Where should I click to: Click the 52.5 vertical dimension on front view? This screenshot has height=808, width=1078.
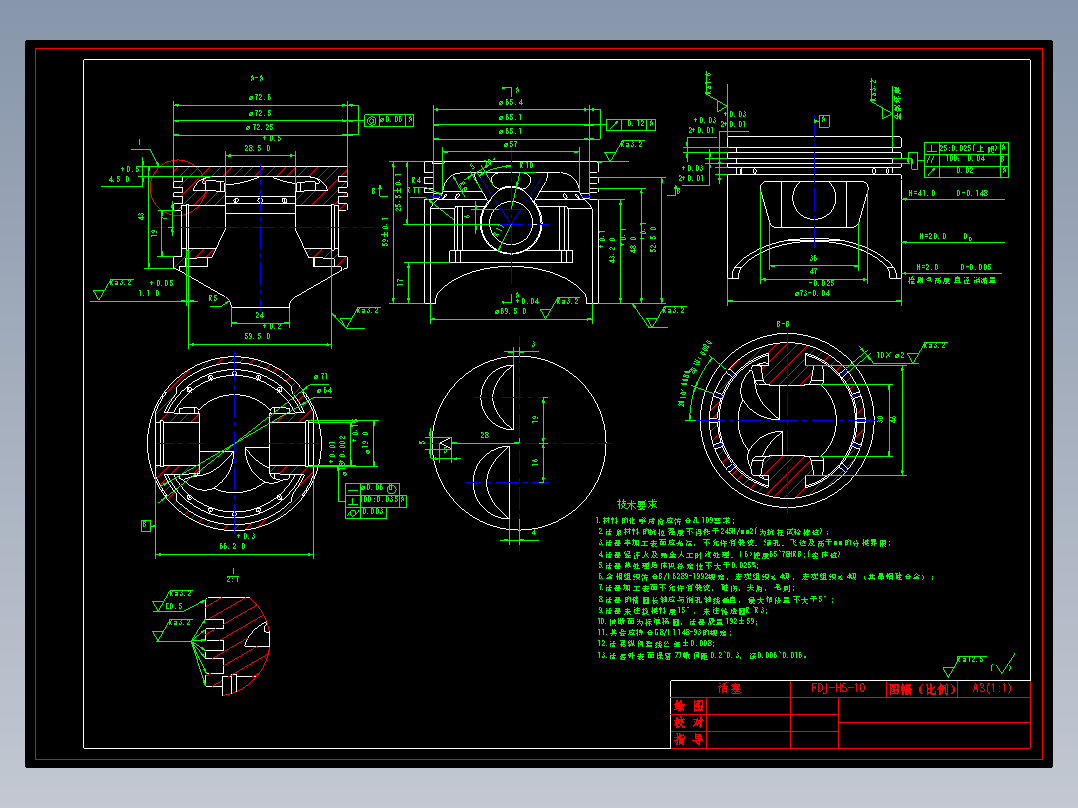pos(653,239)
